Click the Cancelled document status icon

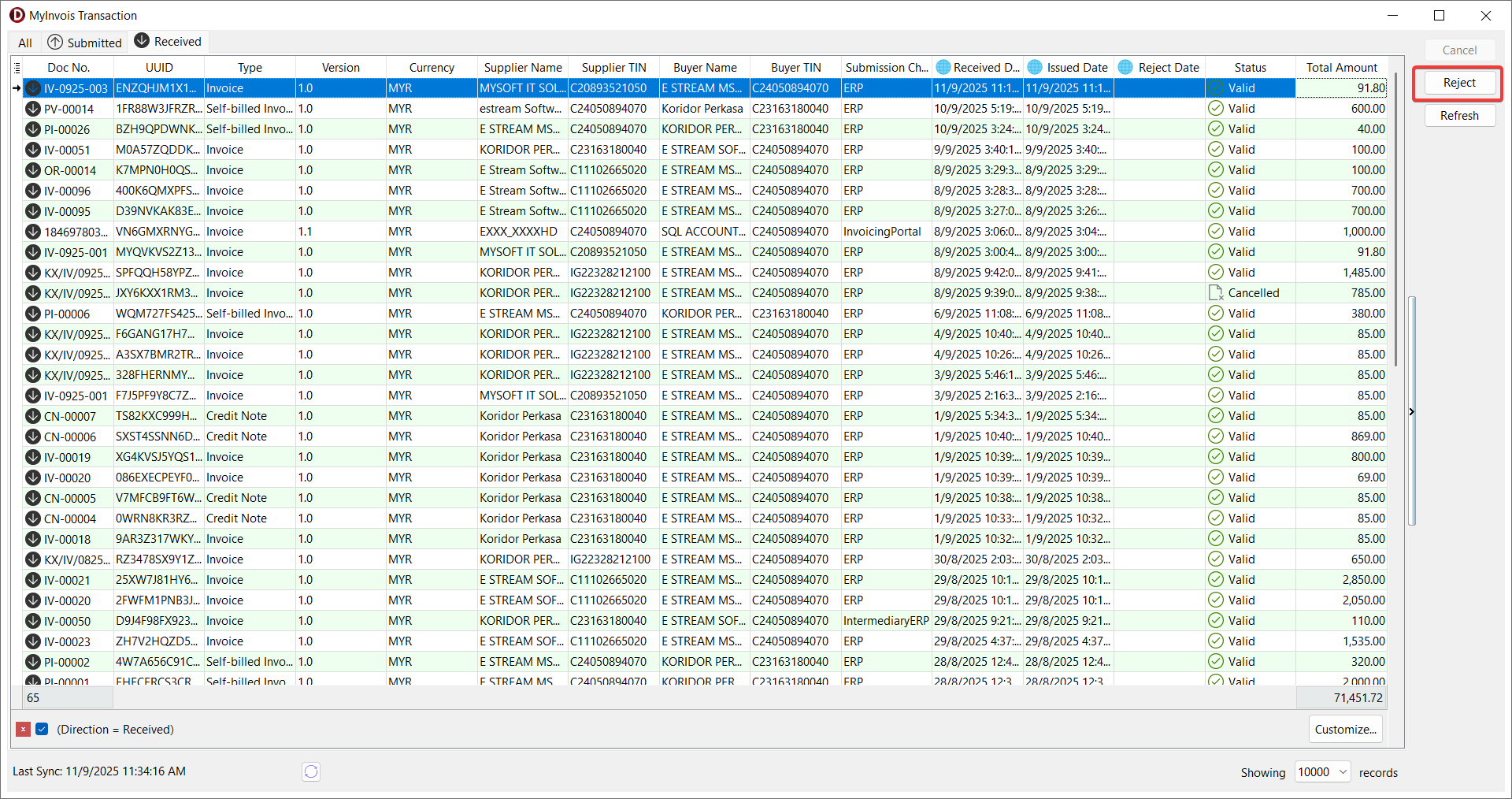(x=1216, y=293)
